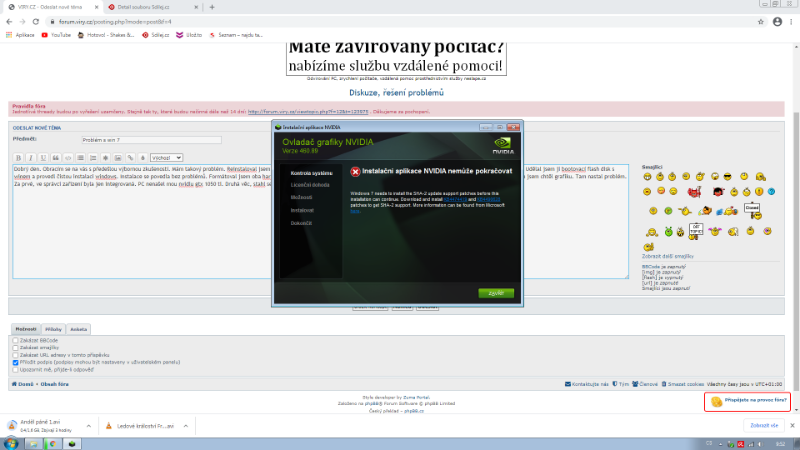Viewport: 800px width, 450px height.
Task: Bookmark page with star icon
Action: 761,21
